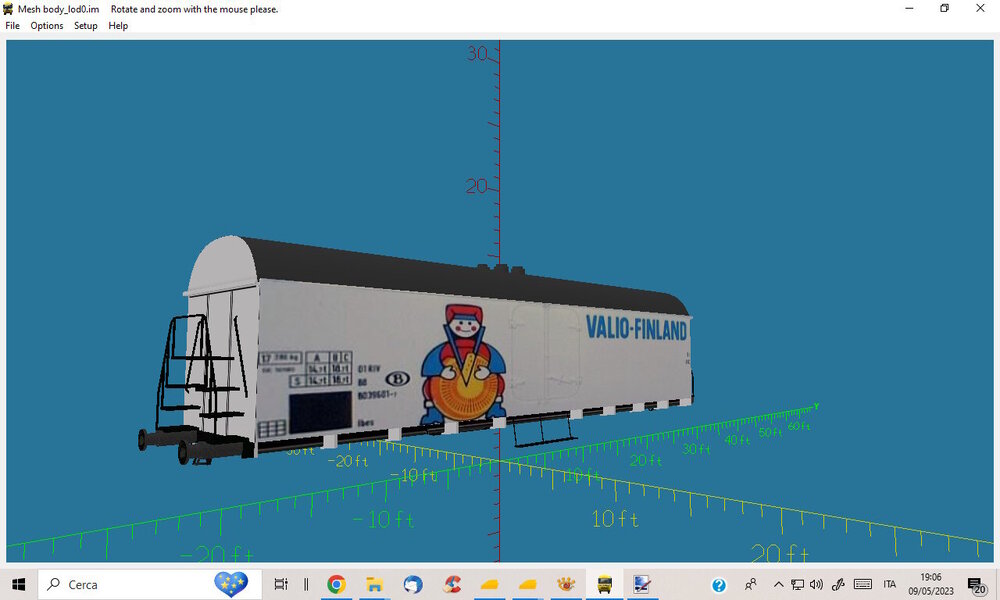Open the clock showing 19:06
1000x600 pixels.
click(x=930, y=584)
